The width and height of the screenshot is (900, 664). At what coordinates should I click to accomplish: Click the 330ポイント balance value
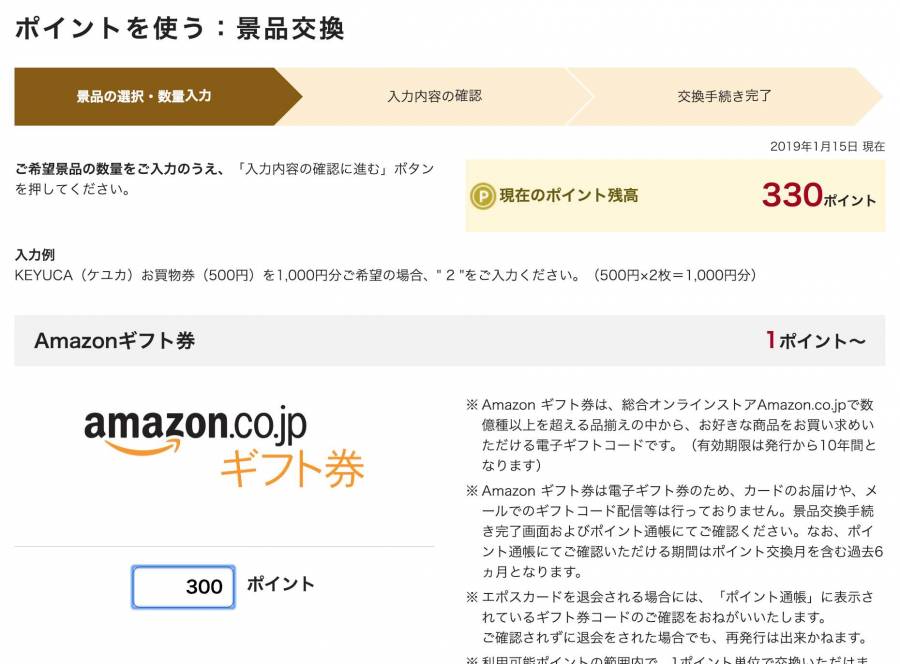(819, 196)
